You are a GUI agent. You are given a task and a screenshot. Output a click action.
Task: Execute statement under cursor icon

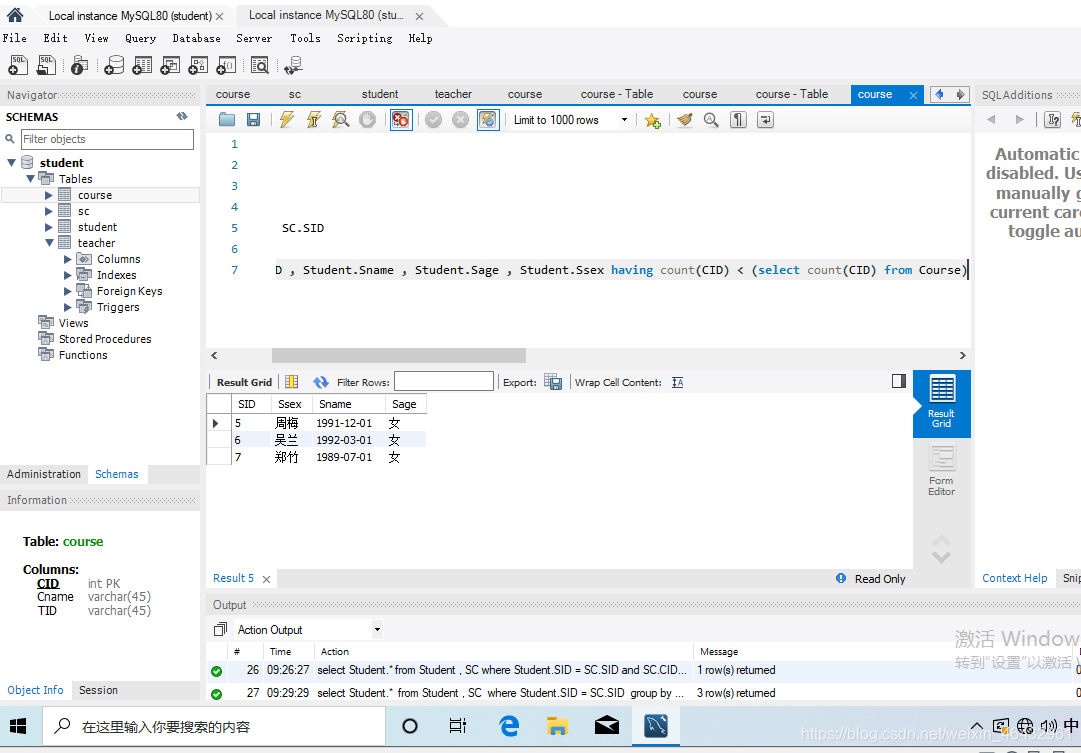pyautogui.click(x=314, y=119)
